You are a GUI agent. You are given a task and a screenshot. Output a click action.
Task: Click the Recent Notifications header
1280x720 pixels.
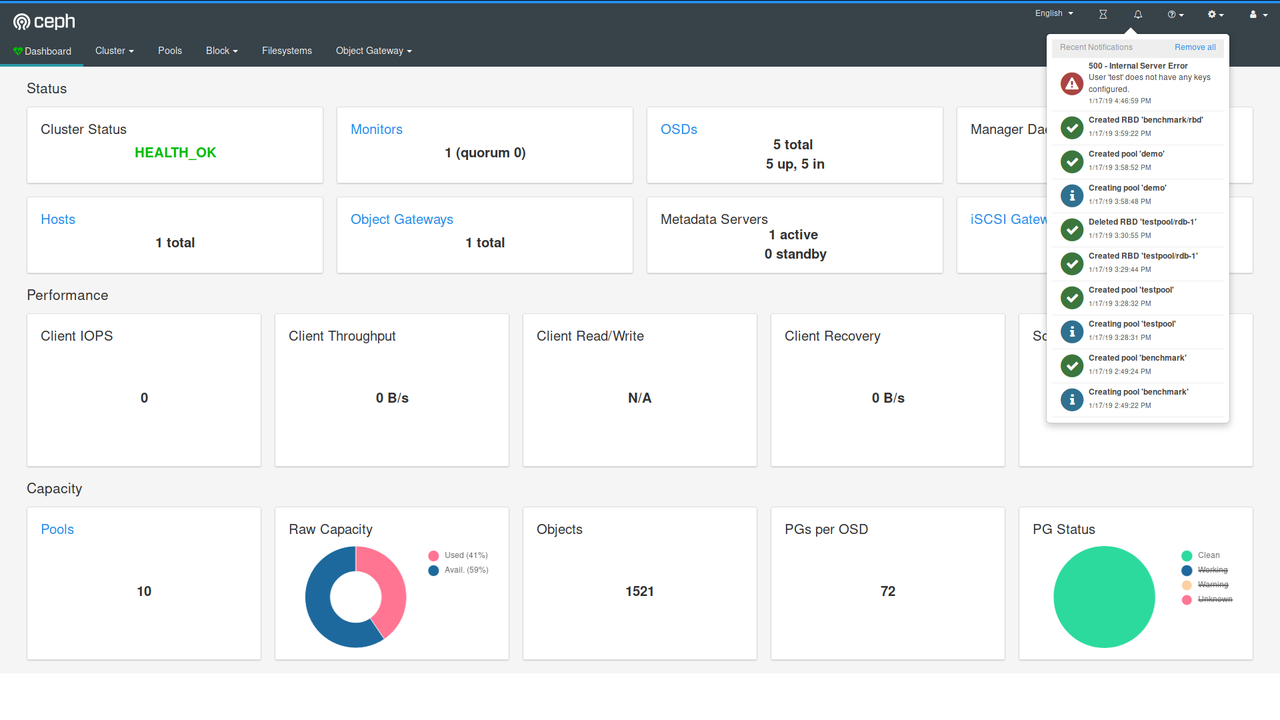coord(1097,47)
